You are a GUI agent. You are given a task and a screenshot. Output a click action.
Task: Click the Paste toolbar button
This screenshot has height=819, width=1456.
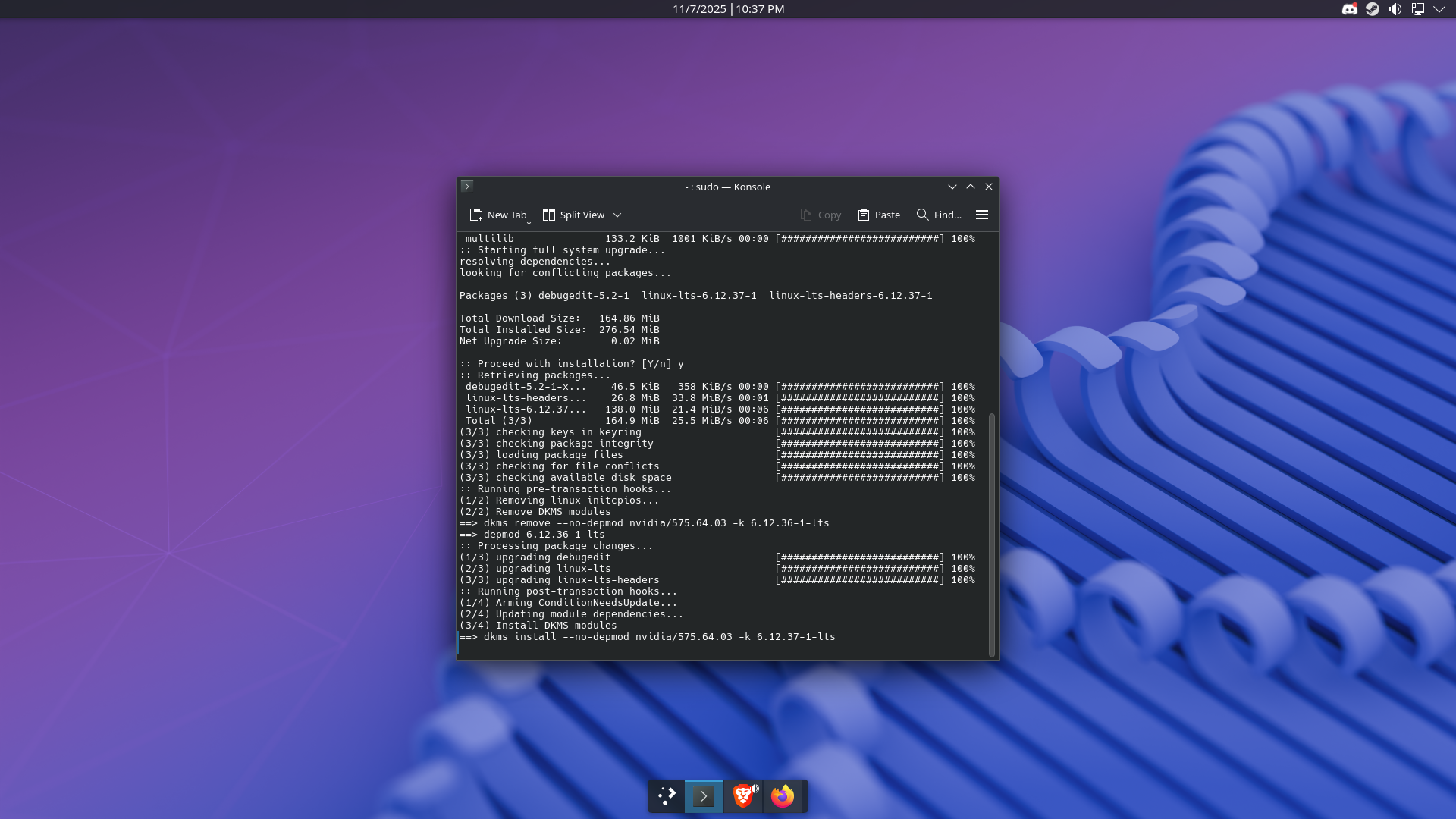tap(879, 215)
